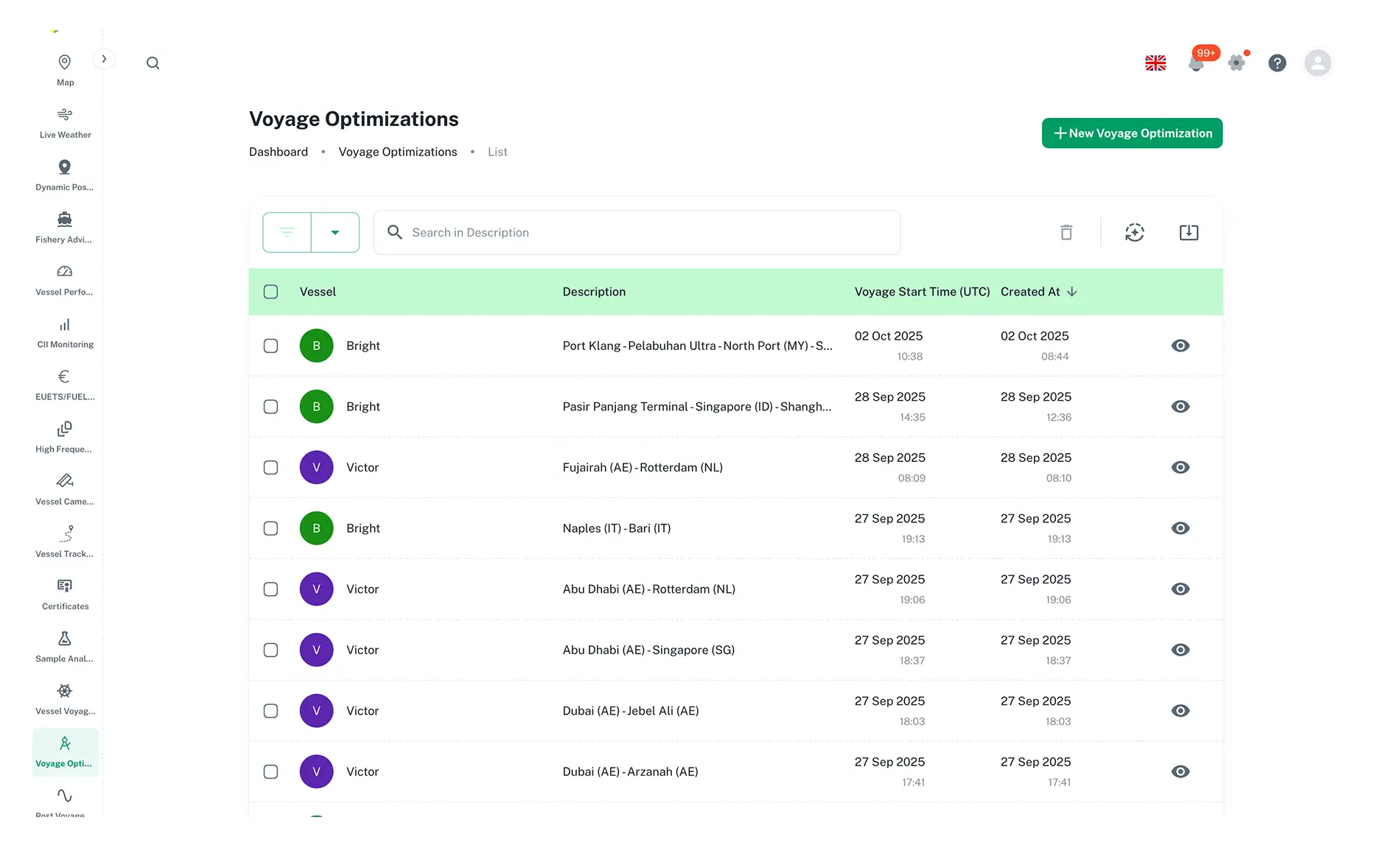Image resolution: width=1400 pixels, height=848 pixels.
Task: Click Vessel column header
Action: pos(318,292)
